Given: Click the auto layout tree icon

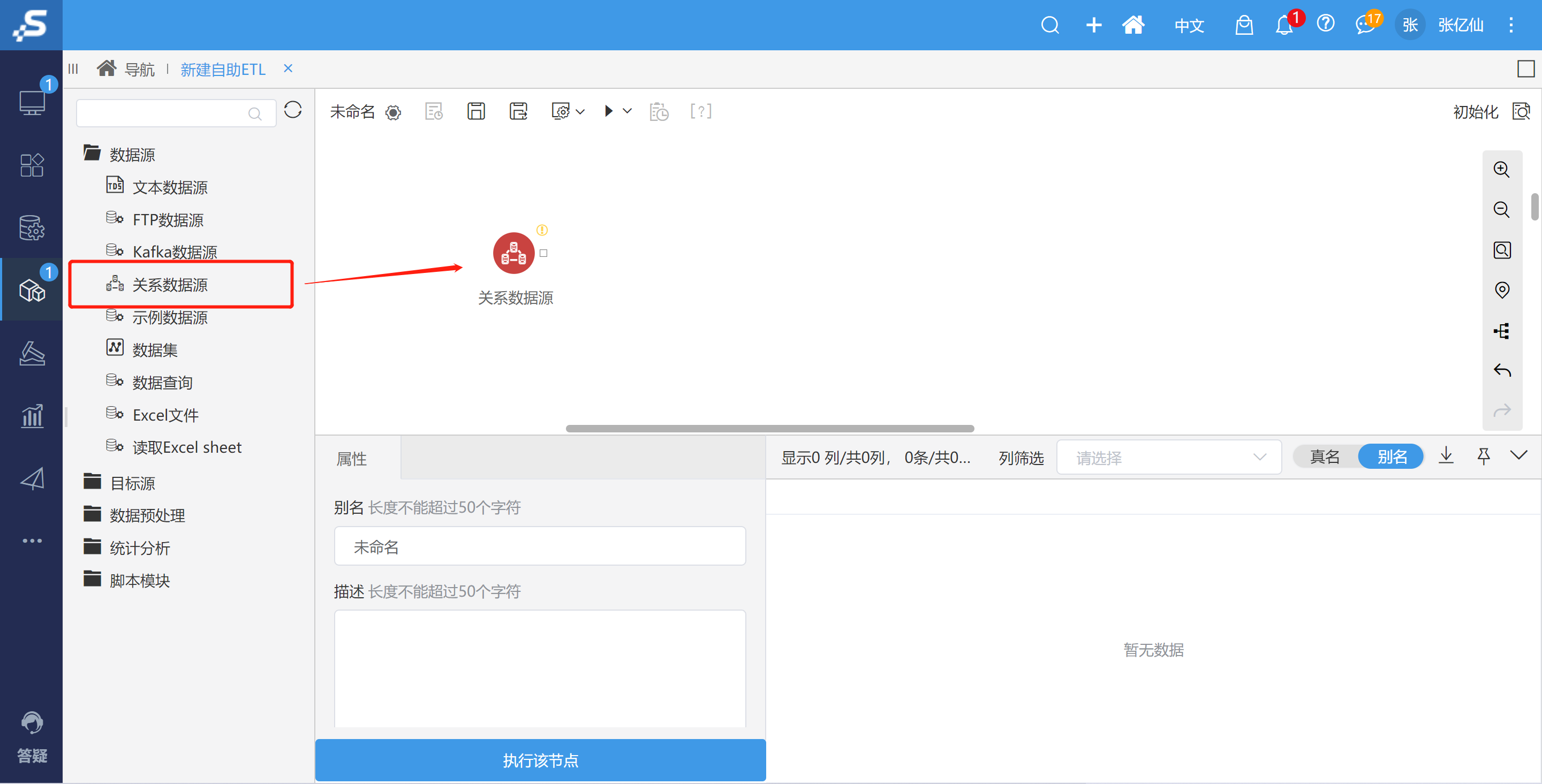Looking at the screenshot, I should pyautogui.click(x=1501, y=331).
